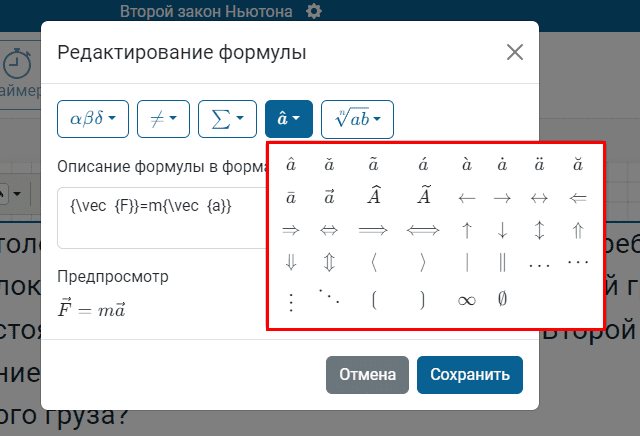Insert the wide tilde over capital A

pos(424,195)
